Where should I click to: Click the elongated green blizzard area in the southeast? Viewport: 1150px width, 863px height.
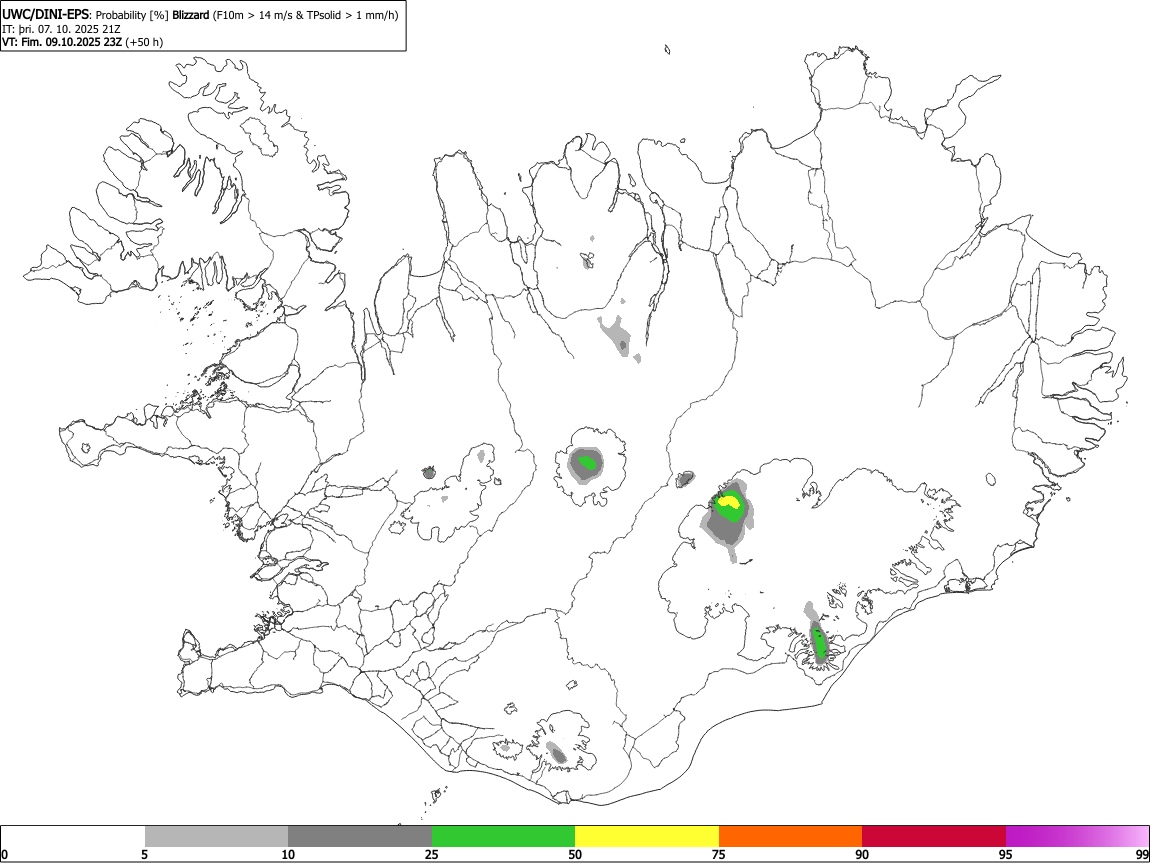[x=819, y=642]
